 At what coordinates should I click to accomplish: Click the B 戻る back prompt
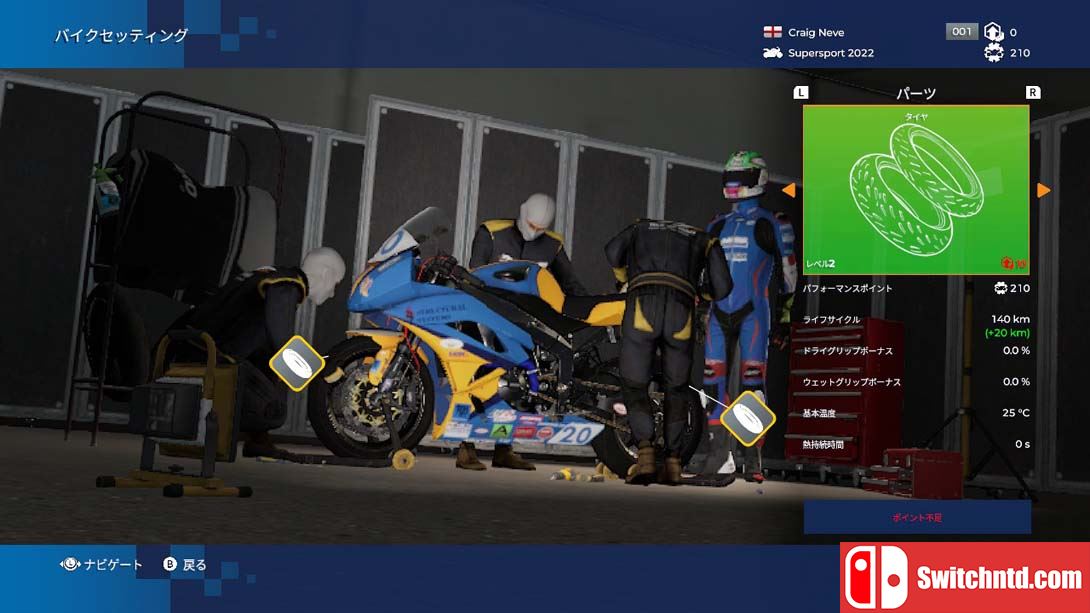185,564
